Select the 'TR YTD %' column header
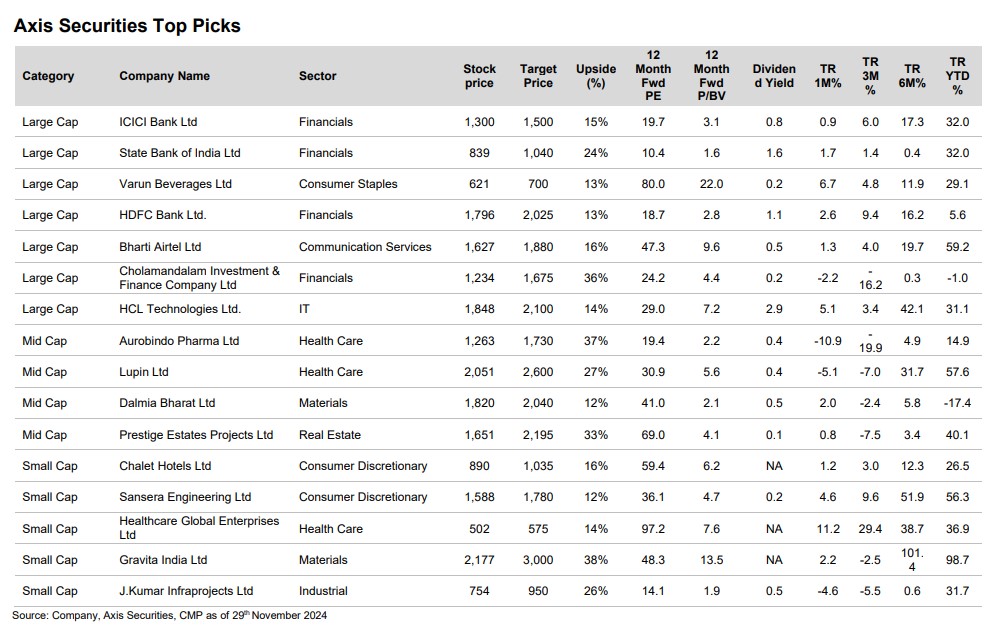This screenshot has height=630, width=988. 957,76
